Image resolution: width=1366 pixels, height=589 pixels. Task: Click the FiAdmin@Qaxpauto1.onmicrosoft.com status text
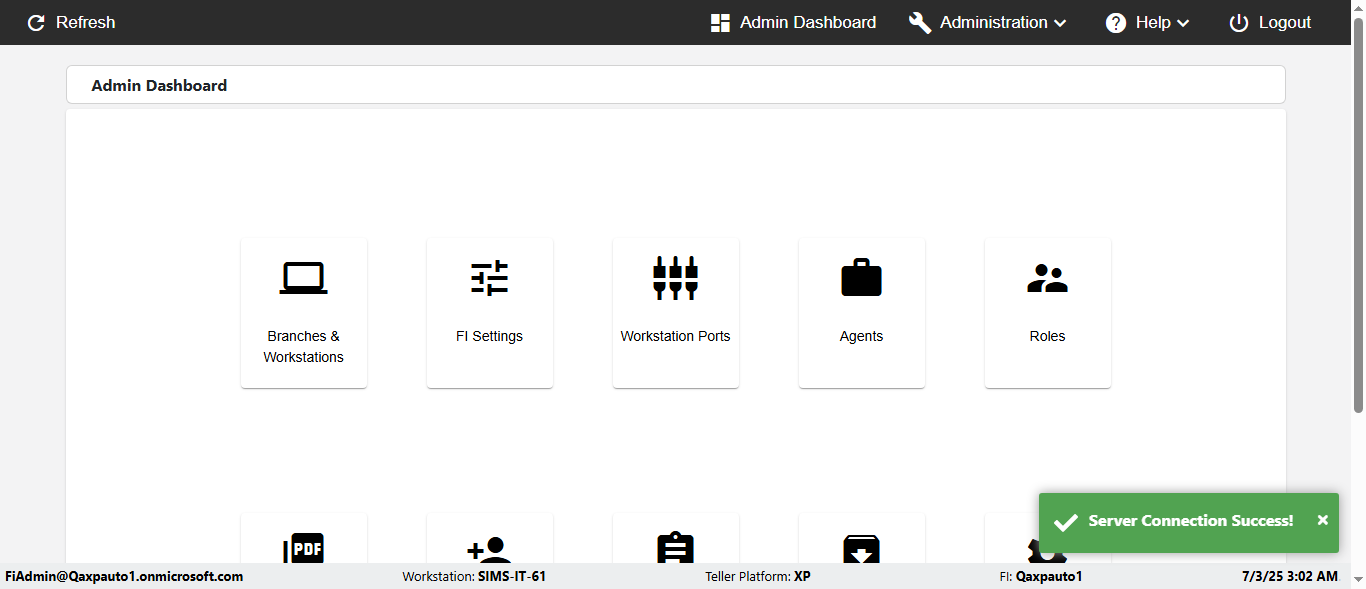click(x=124, y=577)
